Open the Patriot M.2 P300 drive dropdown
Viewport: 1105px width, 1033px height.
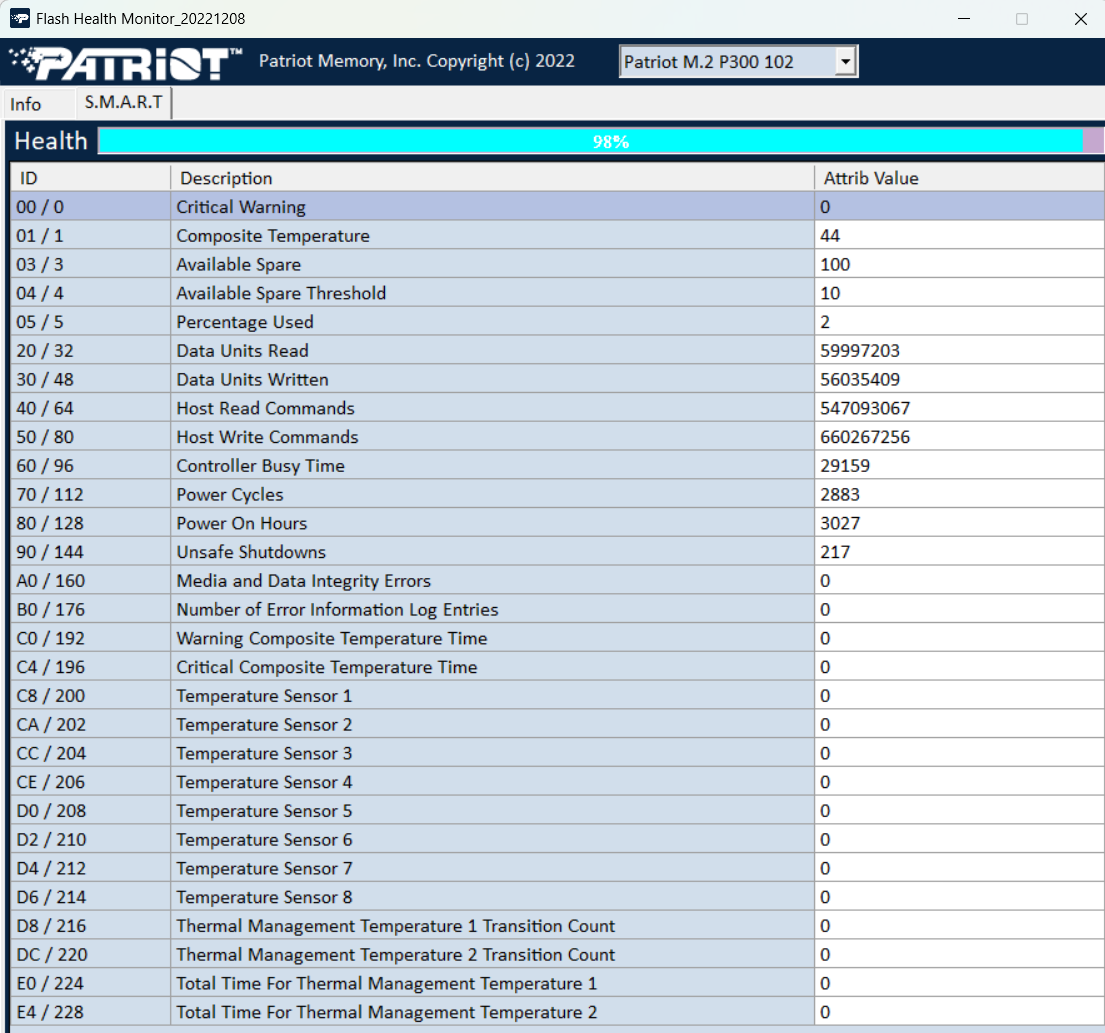(x=738, y=61)
